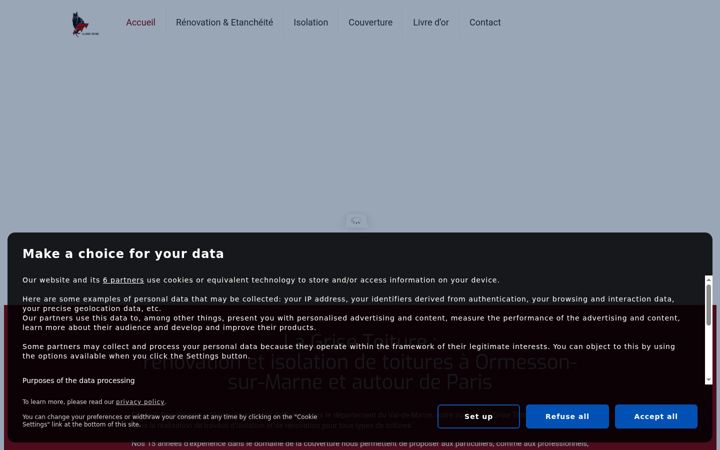Click the loading image placeholder icon

(x=356, y=221)
